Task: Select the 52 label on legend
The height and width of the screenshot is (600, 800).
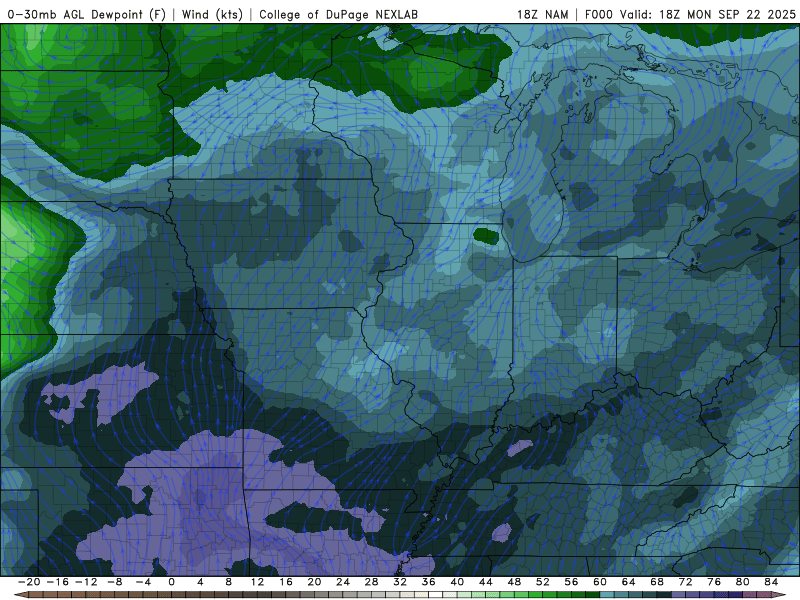Action: pyautogui.click(x=543, y=582)
